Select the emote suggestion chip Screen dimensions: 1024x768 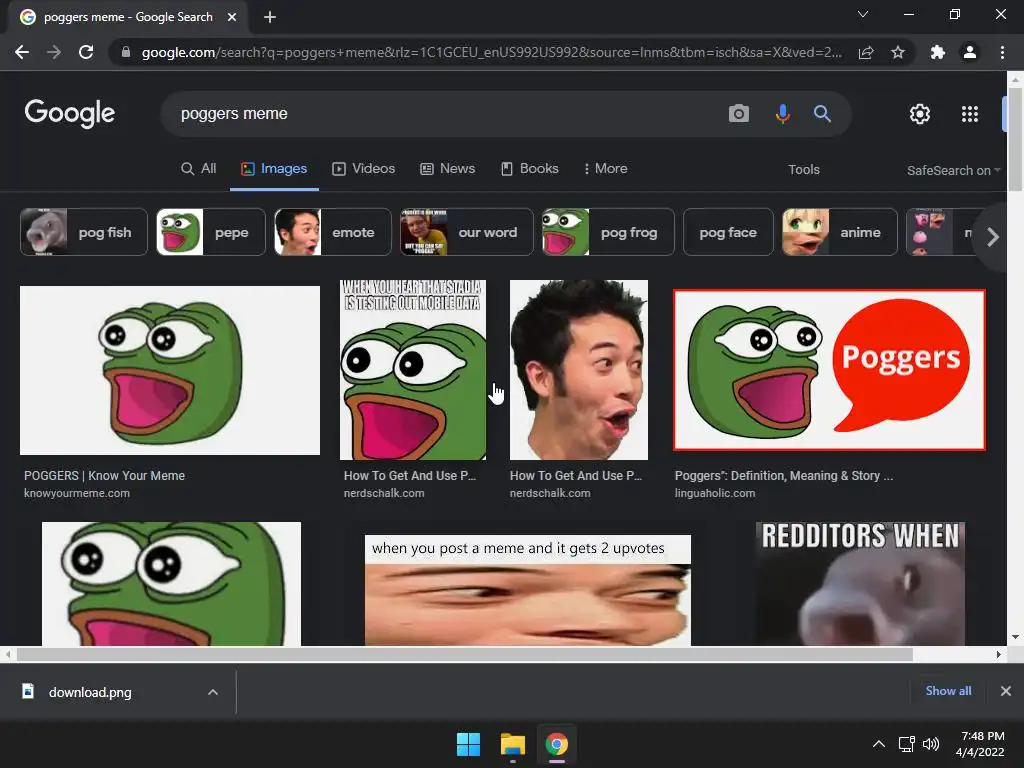pyautogui.click(x=332, y=232)
